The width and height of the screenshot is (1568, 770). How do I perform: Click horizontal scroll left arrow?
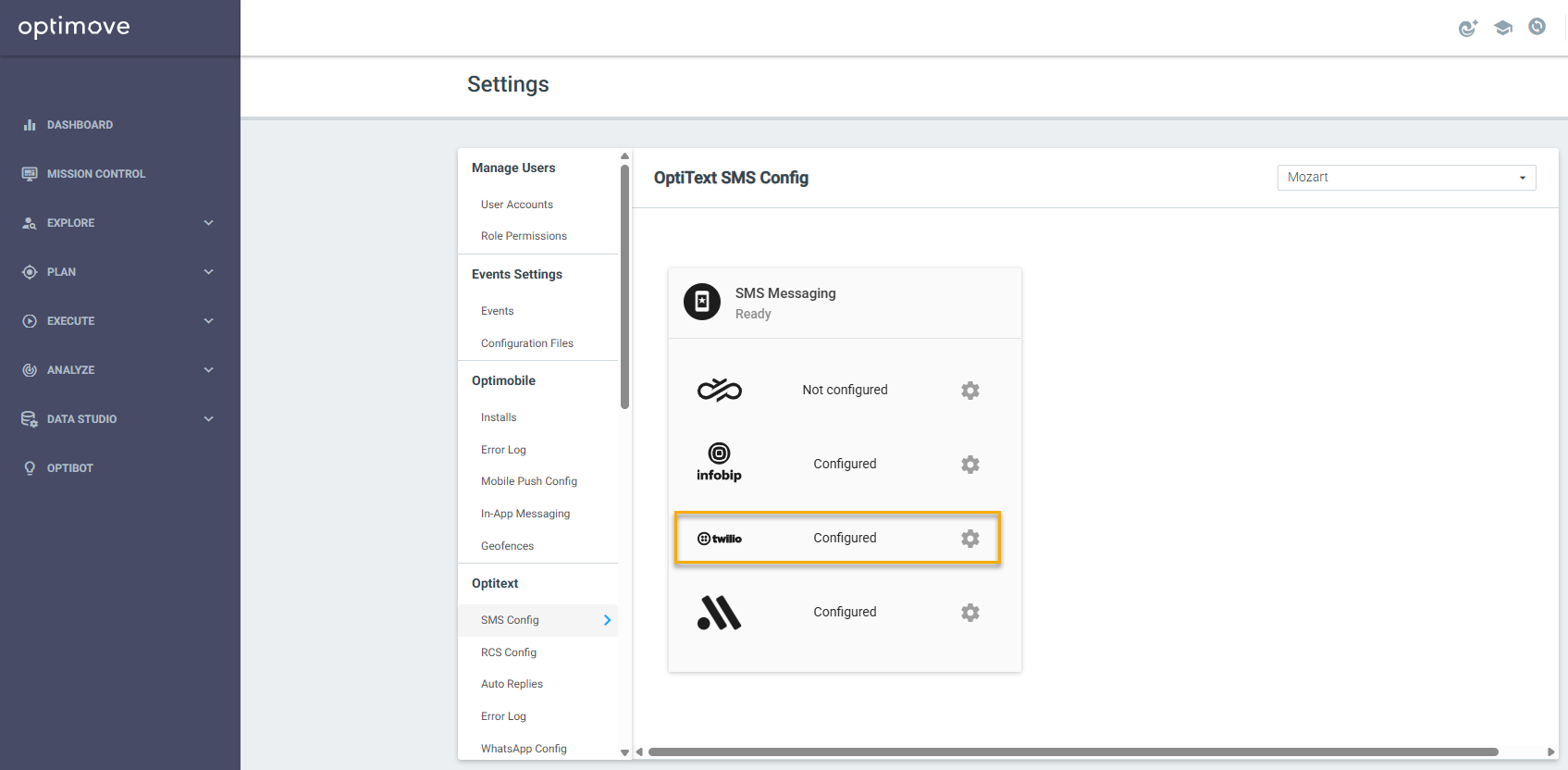pos(639,751)
